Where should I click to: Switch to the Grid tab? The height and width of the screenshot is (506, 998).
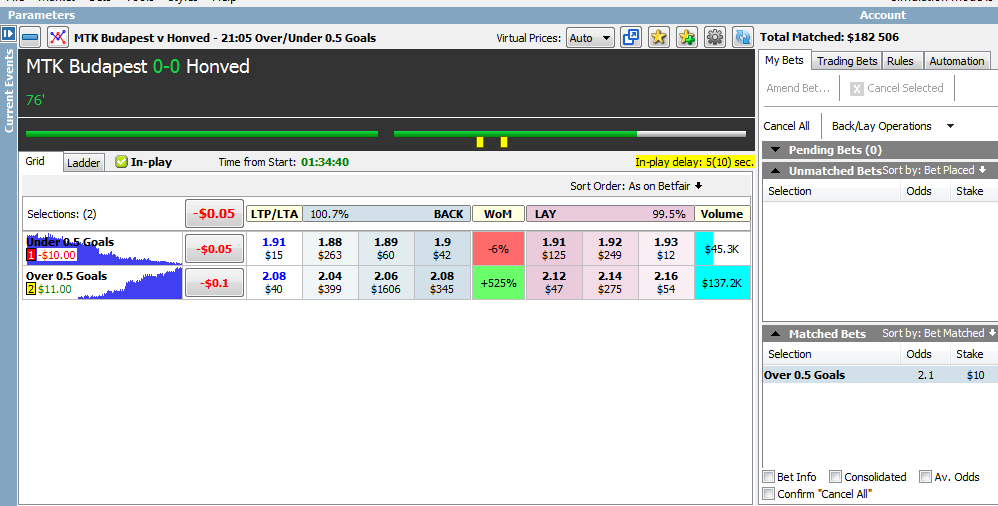click(x=36, y=161)
